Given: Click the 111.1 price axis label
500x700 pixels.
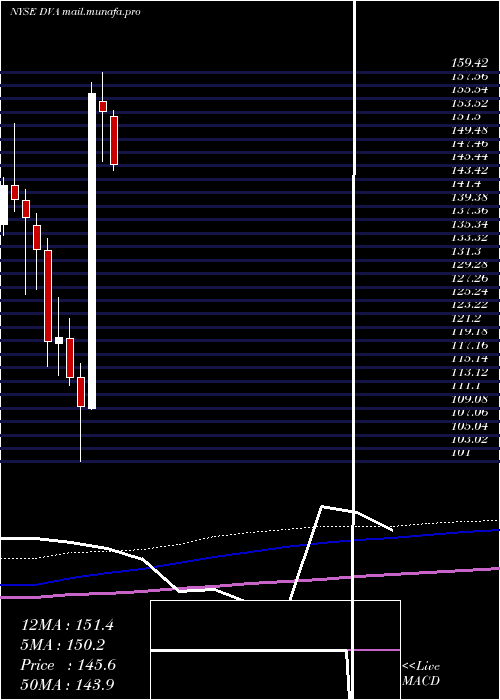Looking at the screenshot, I should click(x=466, y=386).
